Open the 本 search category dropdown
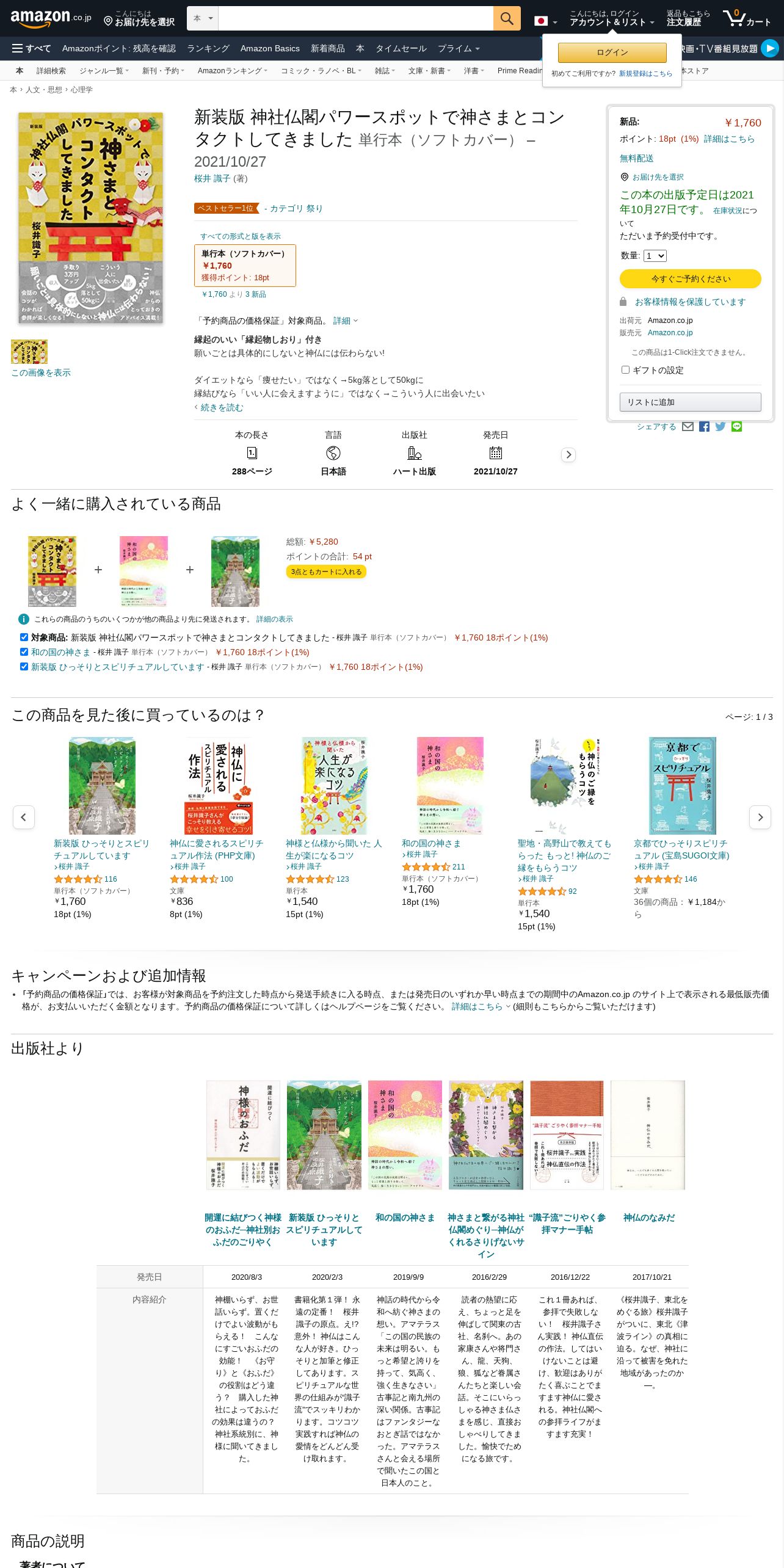Screen dimensions: 784x1568 click(x=203, y=18)
